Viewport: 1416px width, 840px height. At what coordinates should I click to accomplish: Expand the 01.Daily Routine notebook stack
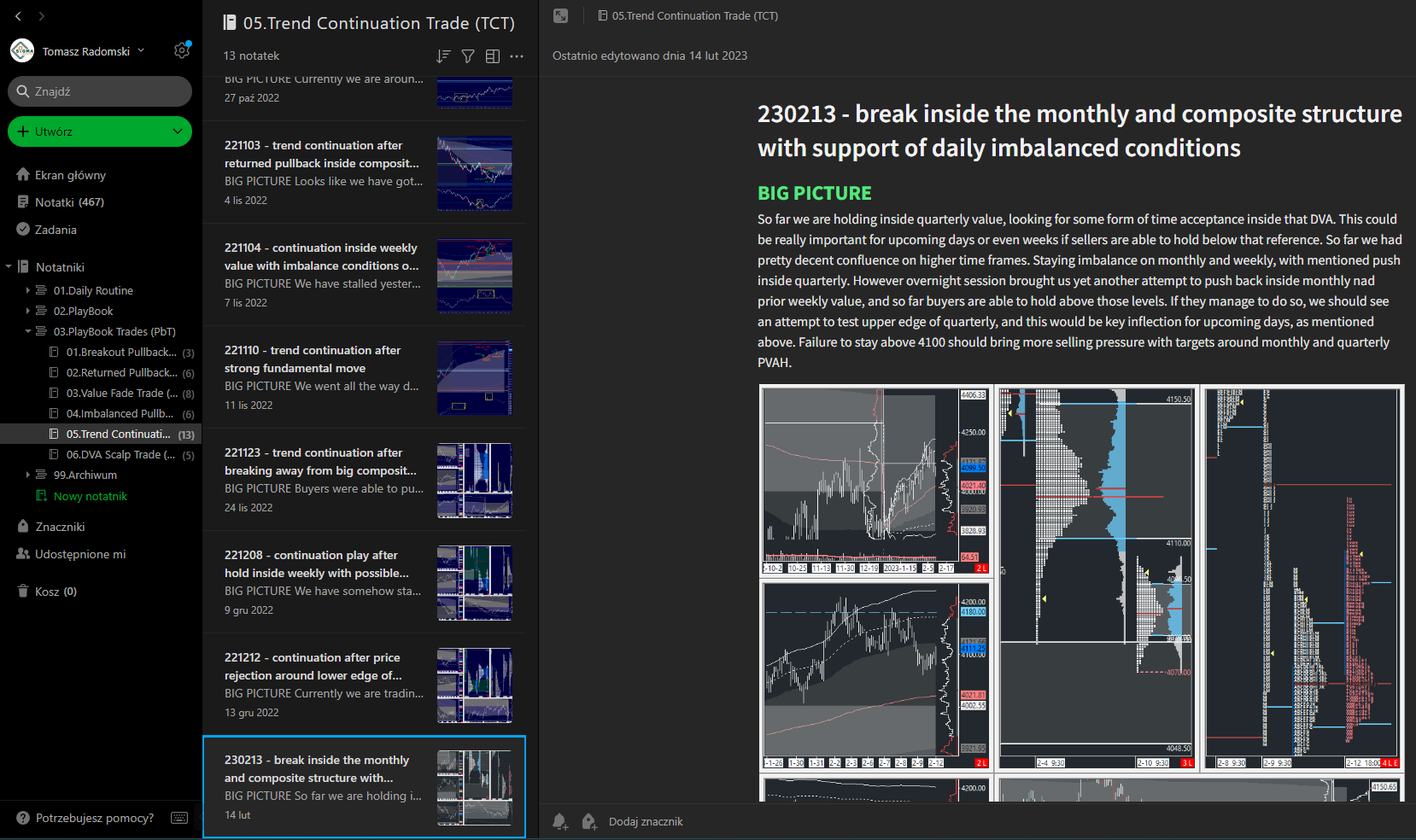tap(28, 290)
